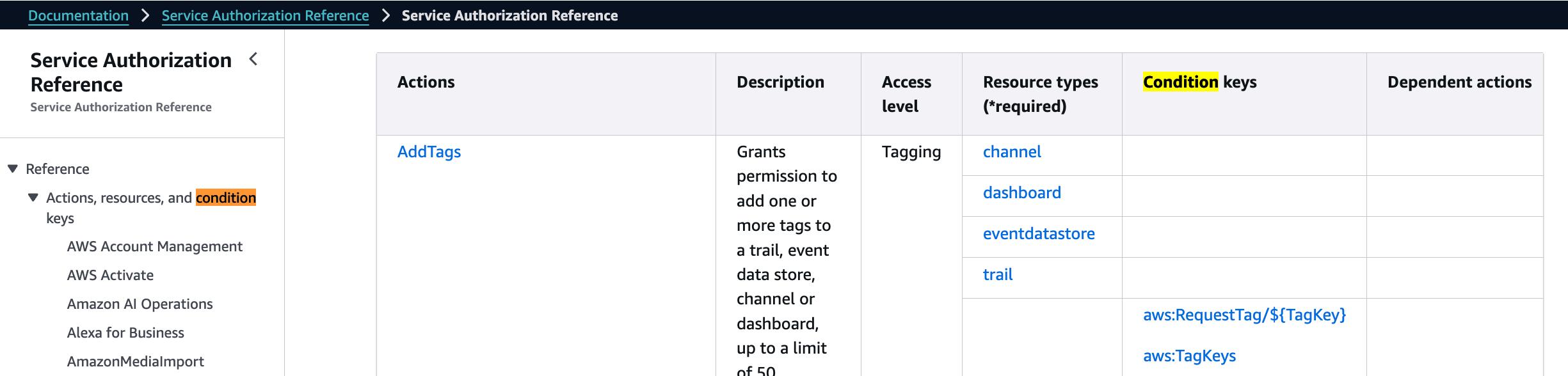
Task: Click the Condition keys column header
Action: [1199, 82]
